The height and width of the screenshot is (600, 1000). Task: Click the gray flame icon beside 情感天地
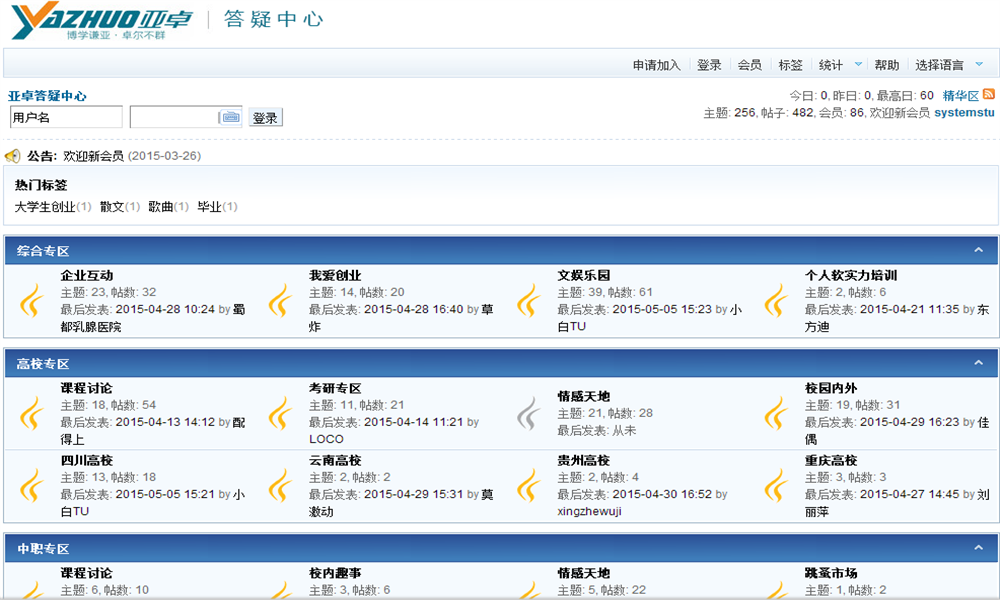click(528, 413)
